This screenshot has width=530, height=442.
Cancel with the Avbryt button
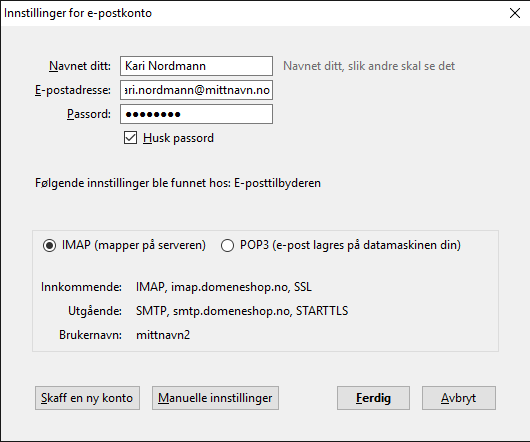(459, 398)
